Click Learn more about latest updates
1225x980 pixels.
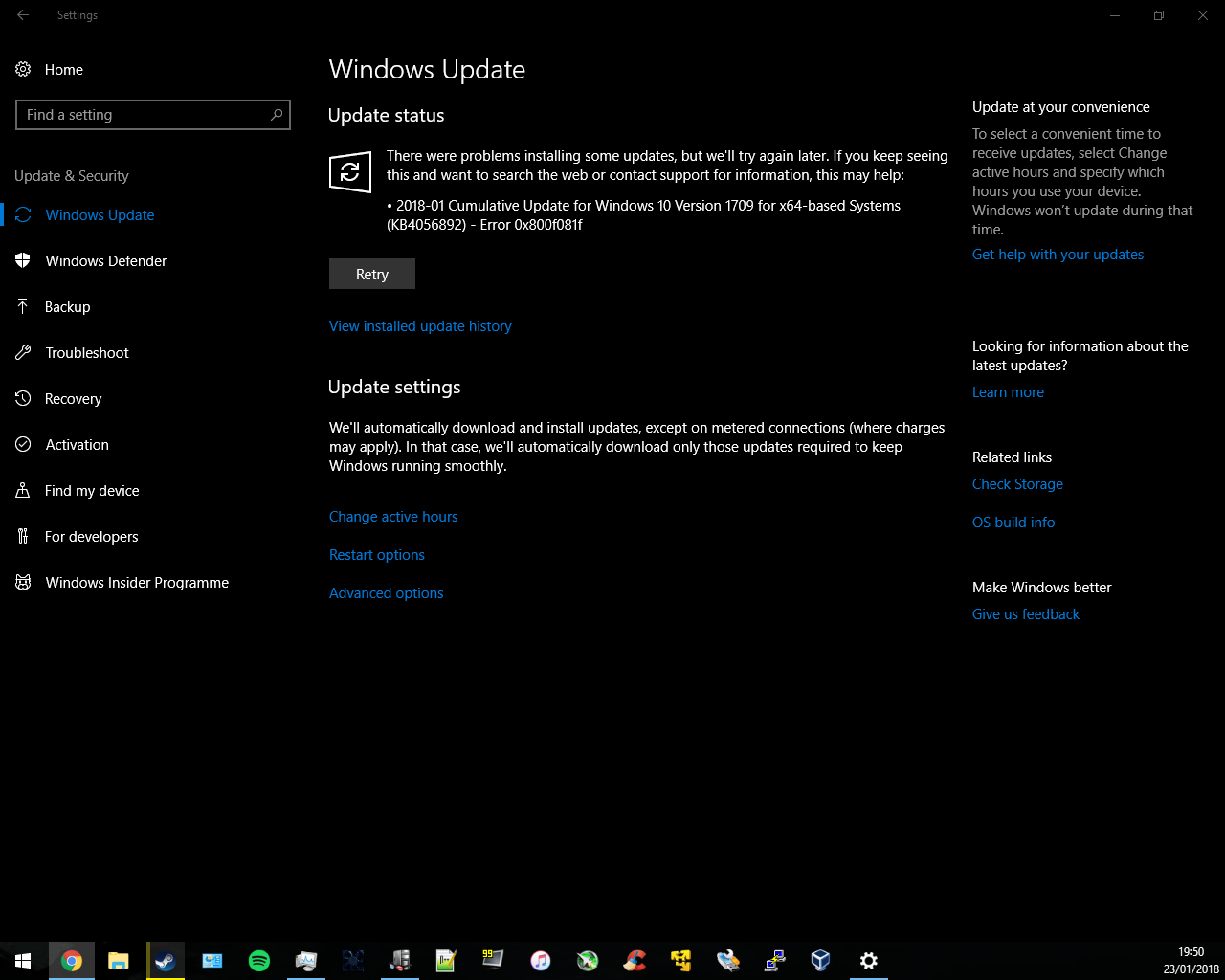coord(1008,392)
